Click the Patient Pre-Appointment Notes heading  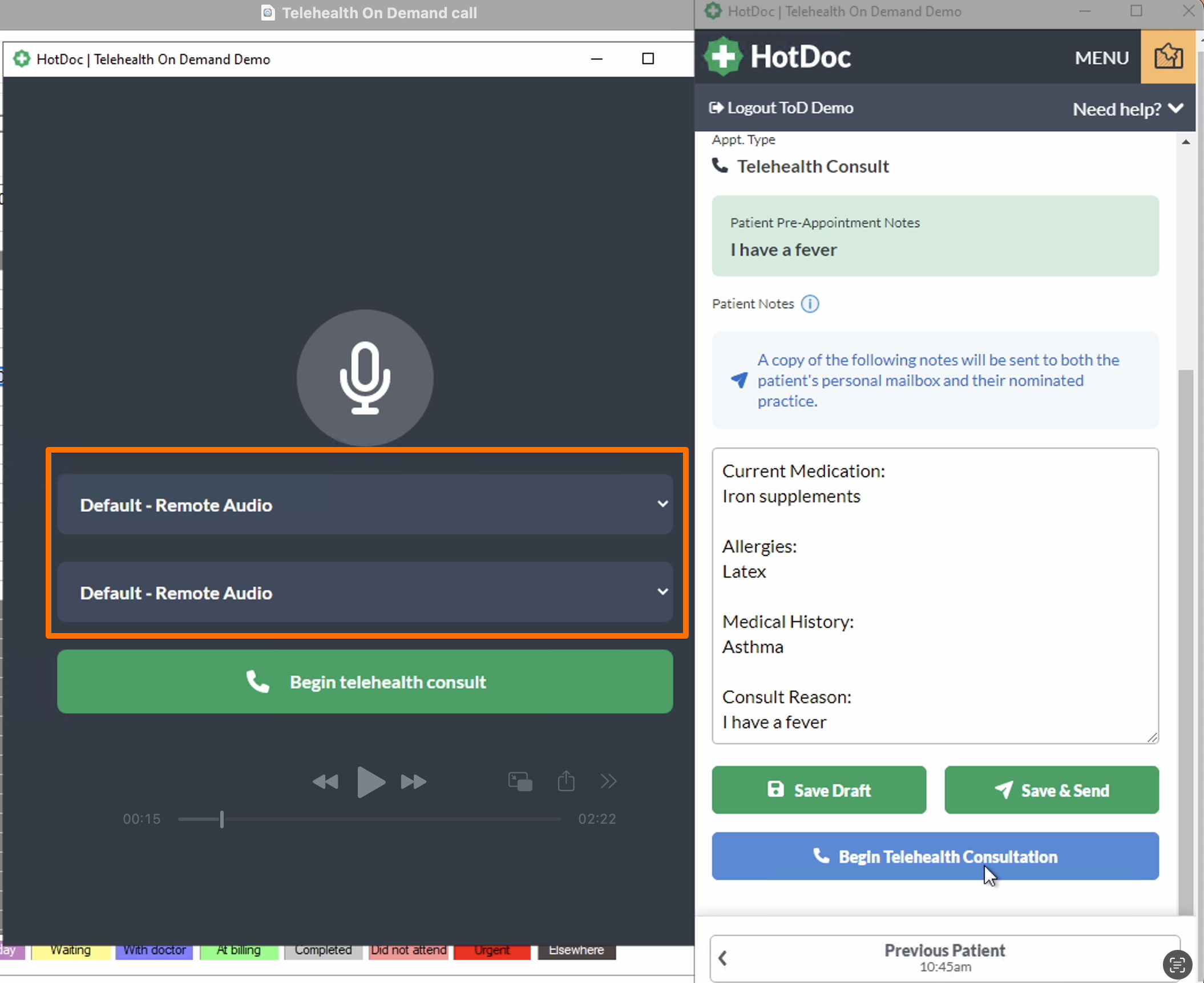point(825,223)
